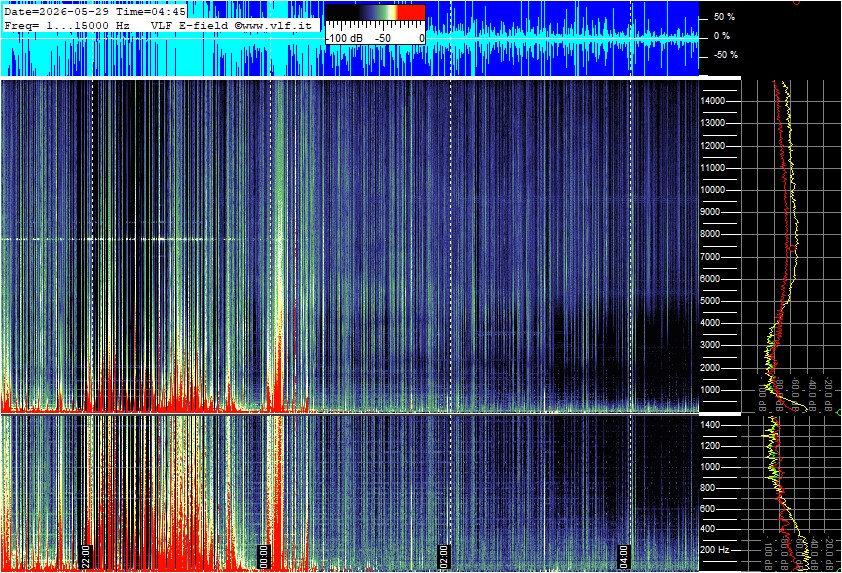Screen dimensions: 842x573
Task: Click the 50 % amplitude axis label
Action: 724,17
